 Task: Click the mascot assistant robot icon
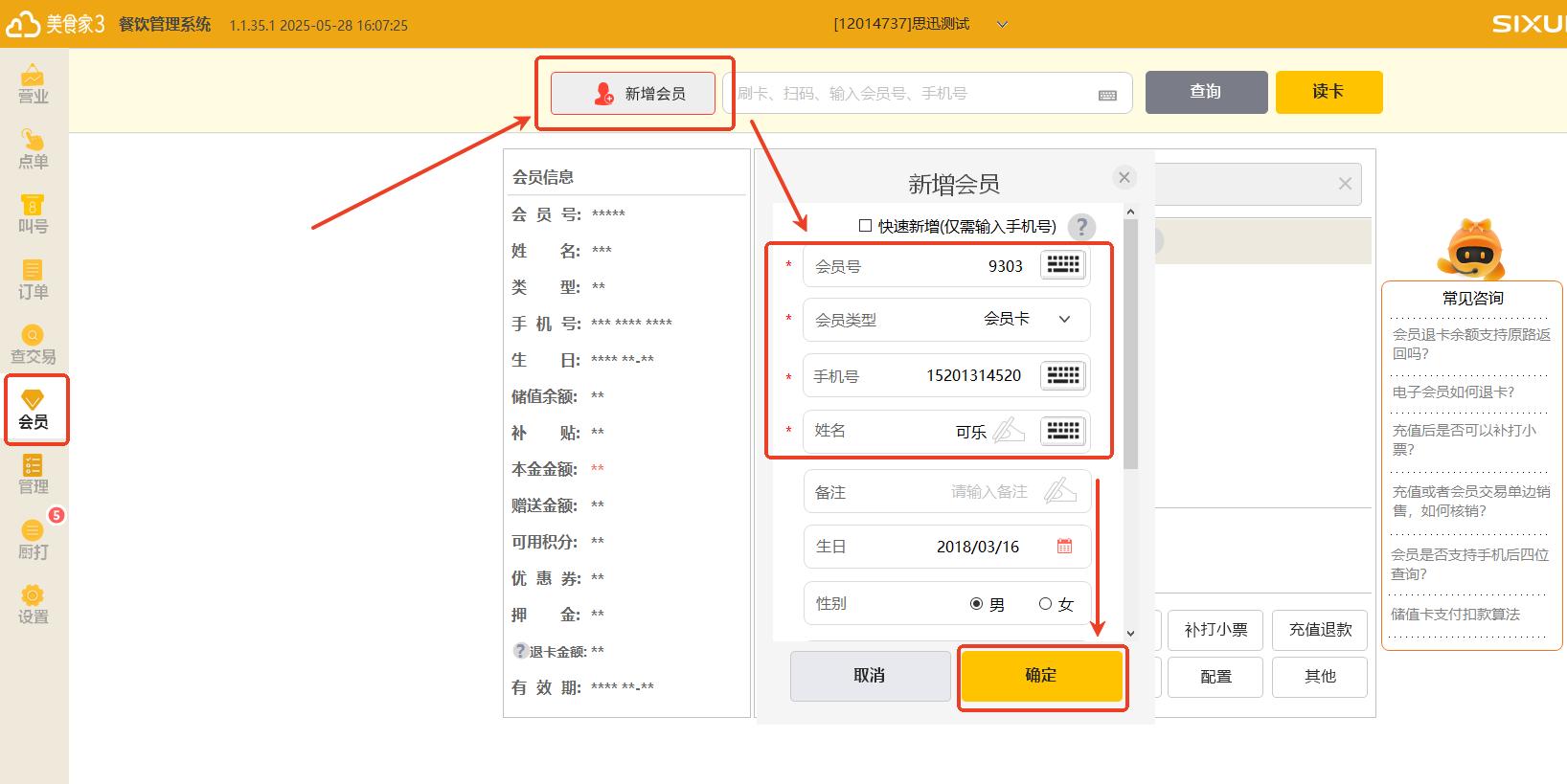(x=1473, y=248)
